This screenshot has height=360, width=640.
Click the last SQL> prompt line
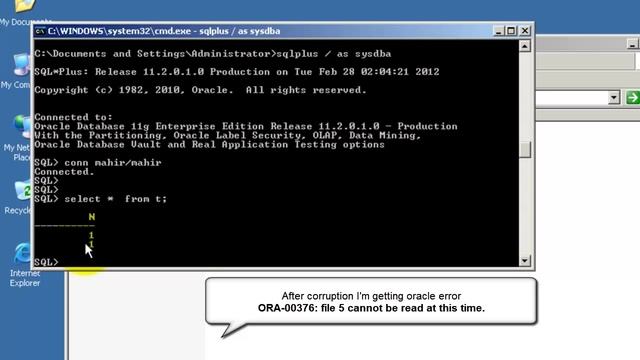[46, 262]
